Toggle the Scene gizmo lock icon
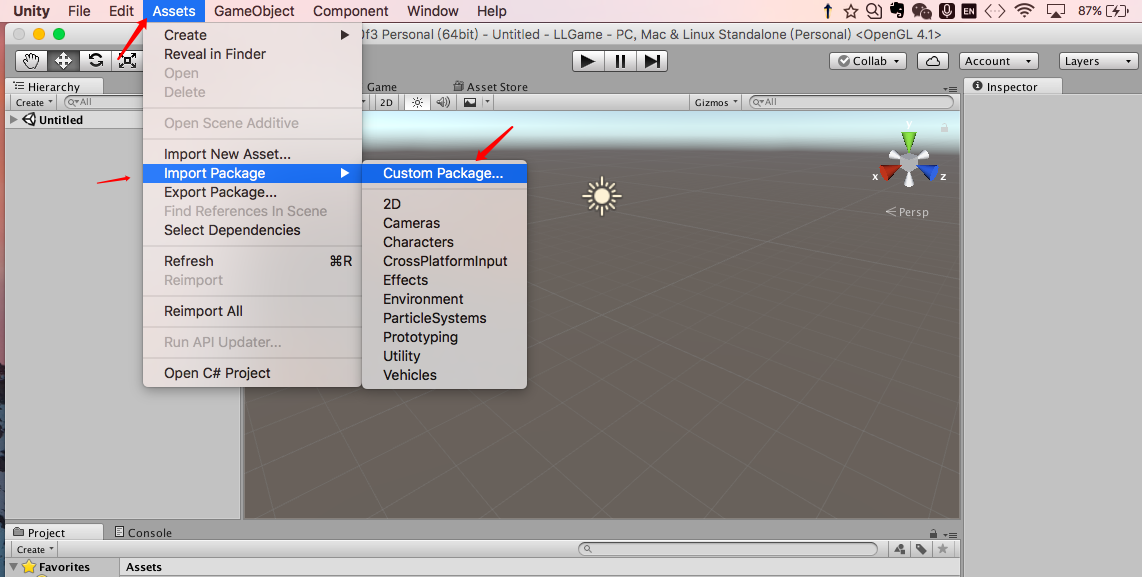1142x577 pixels. 944,127
